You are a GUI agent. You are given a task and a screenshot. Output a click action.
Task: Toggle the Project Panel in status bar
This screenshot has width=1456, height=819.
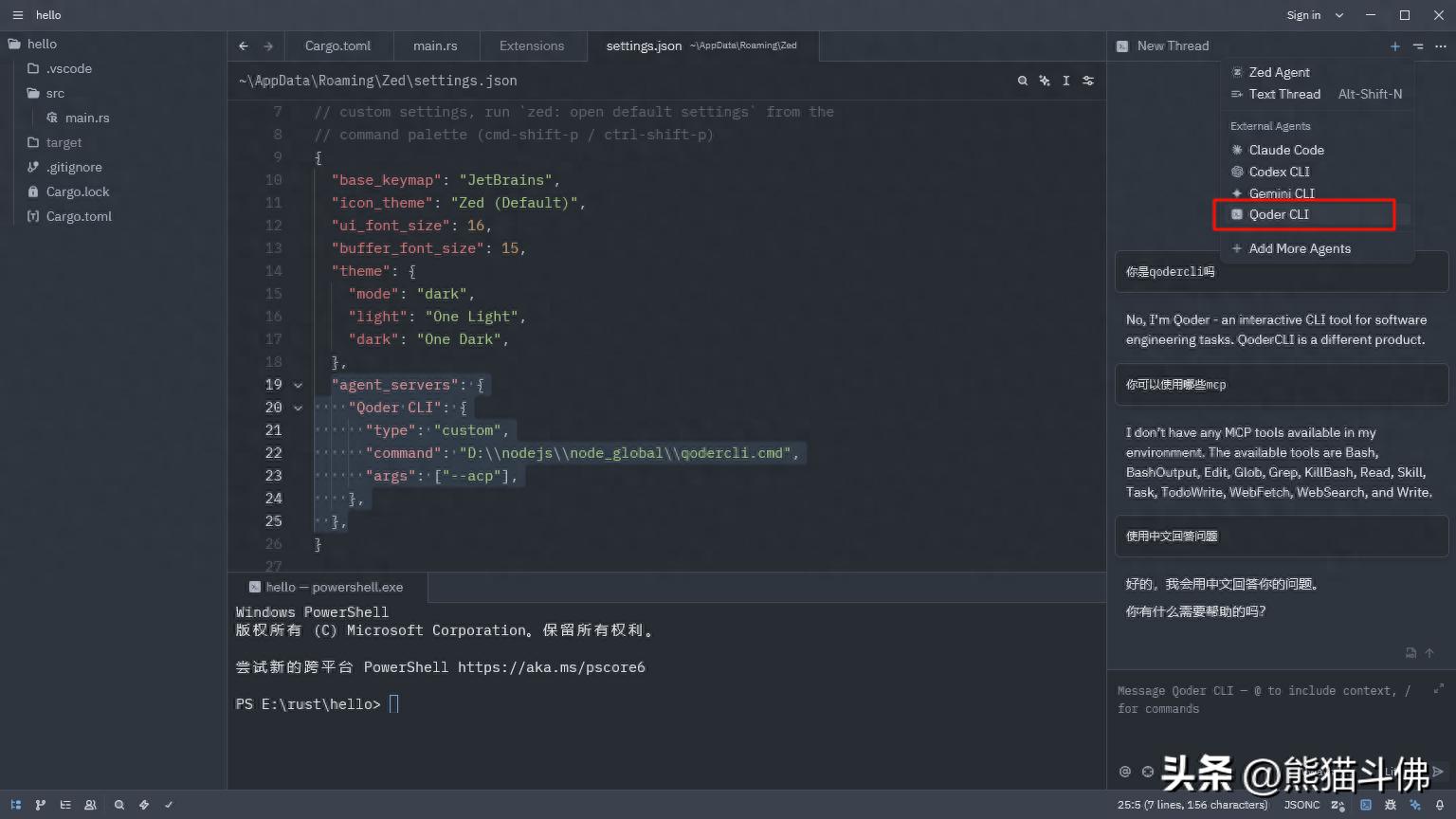click(16, 805)
